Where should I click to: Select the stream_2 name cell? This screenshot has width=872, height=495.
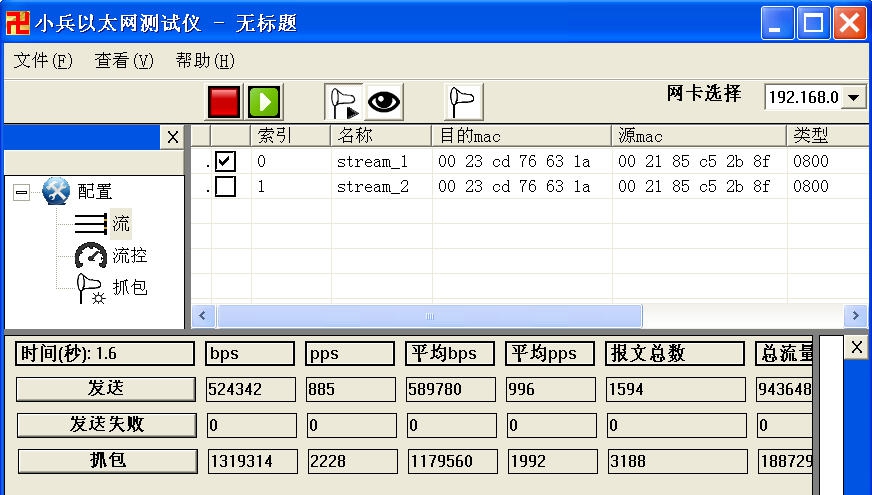pyautogui.click(x=382, y=186)
